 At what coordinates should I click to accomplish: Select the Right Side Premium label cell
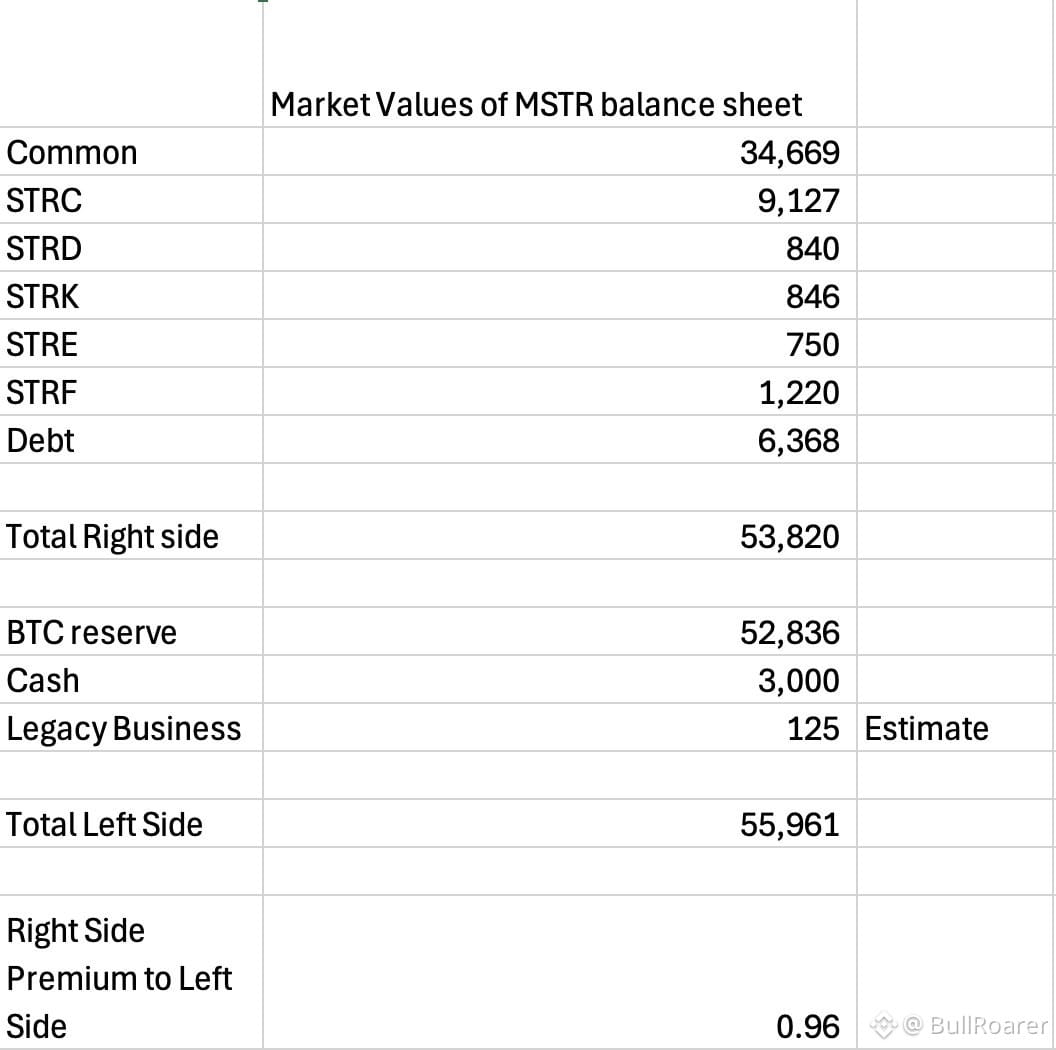pyautogui.click(x=131, y=972)
